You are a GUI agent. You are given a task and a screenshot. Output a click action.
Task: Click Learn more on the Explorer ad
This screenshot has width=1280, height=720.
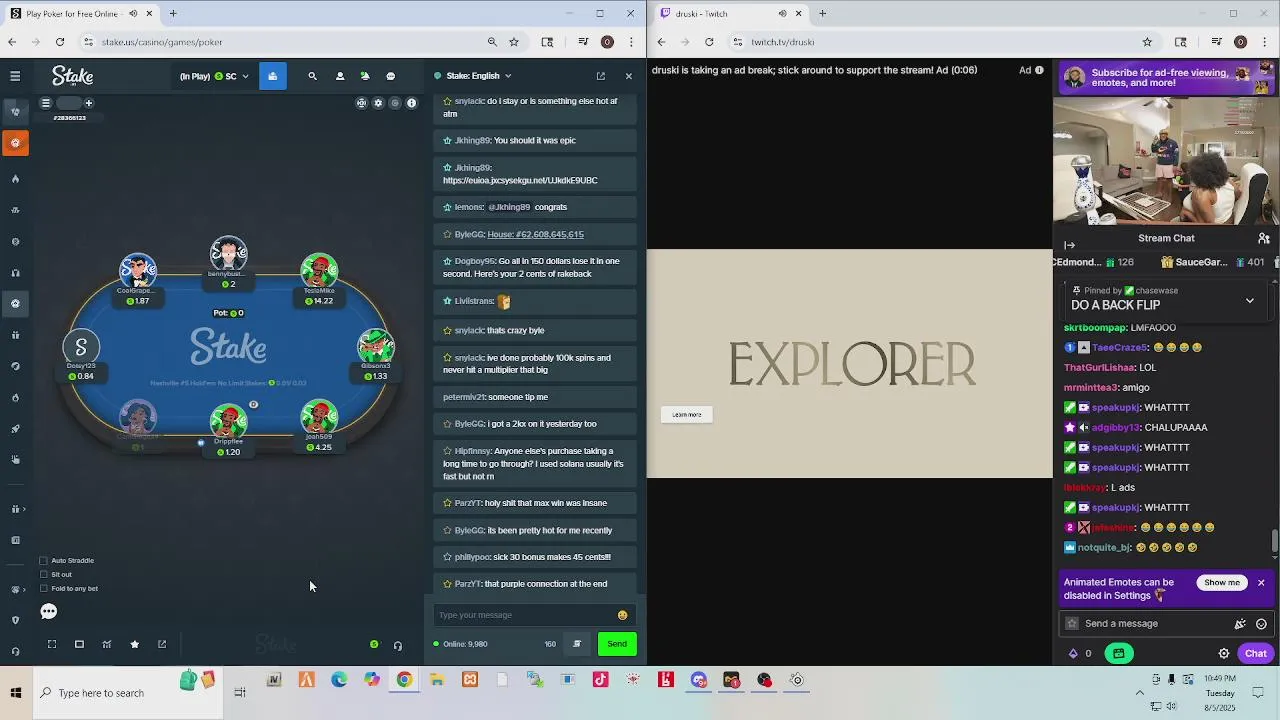pos(687,414)
